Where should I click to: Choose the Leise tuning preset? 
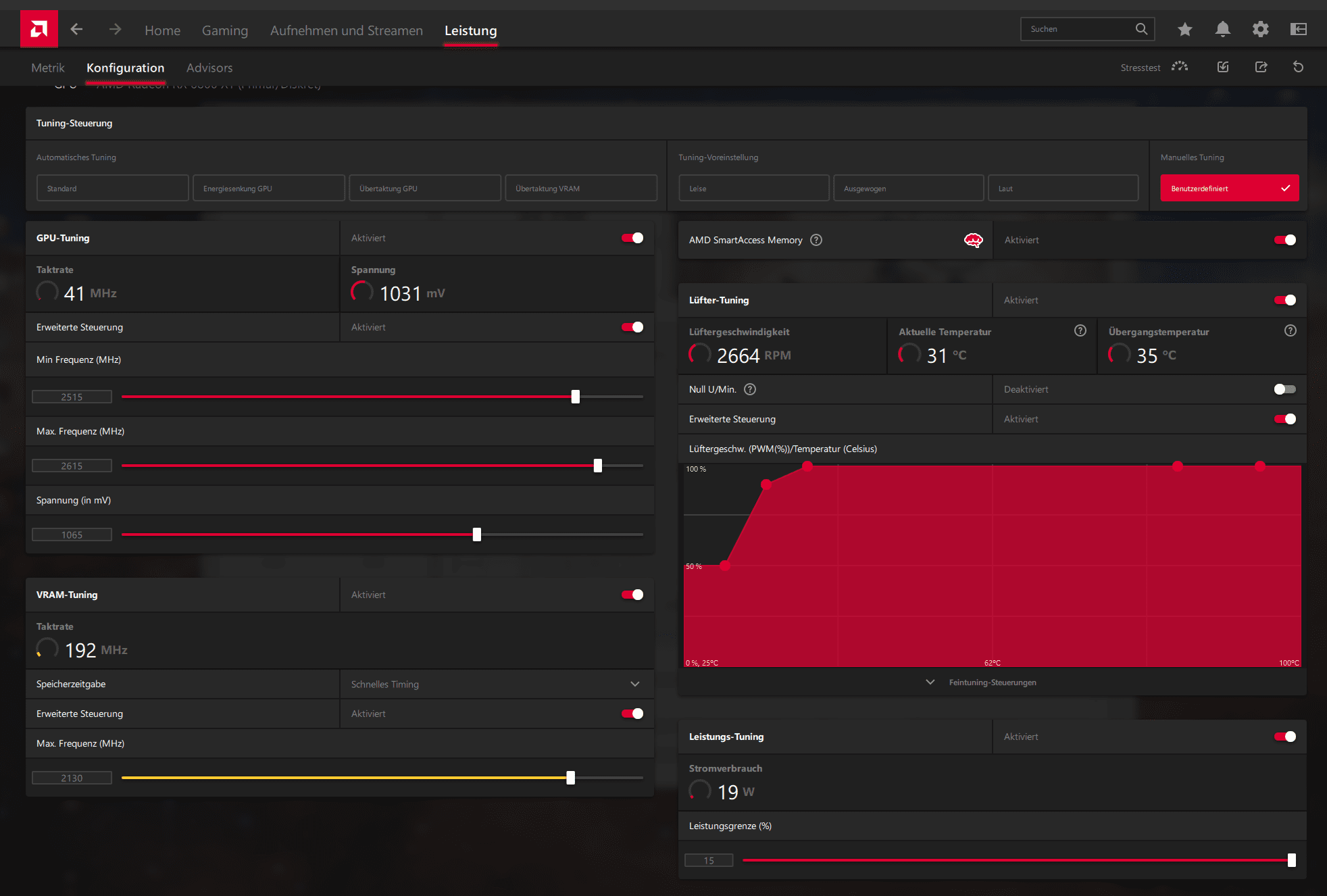(x=753, y=189)
